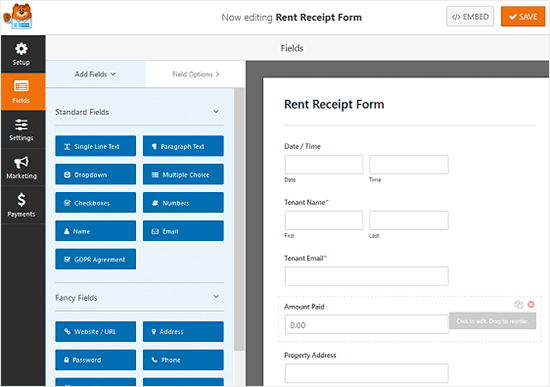Open the Payments dollar panel
The image size is (550, 387).
pos(21,205)
